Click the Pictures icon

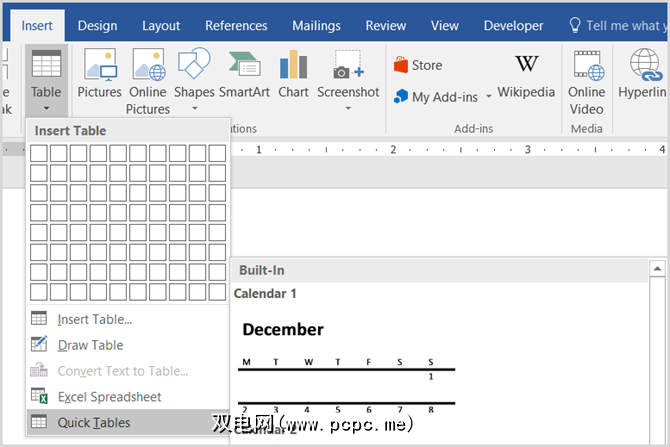[100, 65]
